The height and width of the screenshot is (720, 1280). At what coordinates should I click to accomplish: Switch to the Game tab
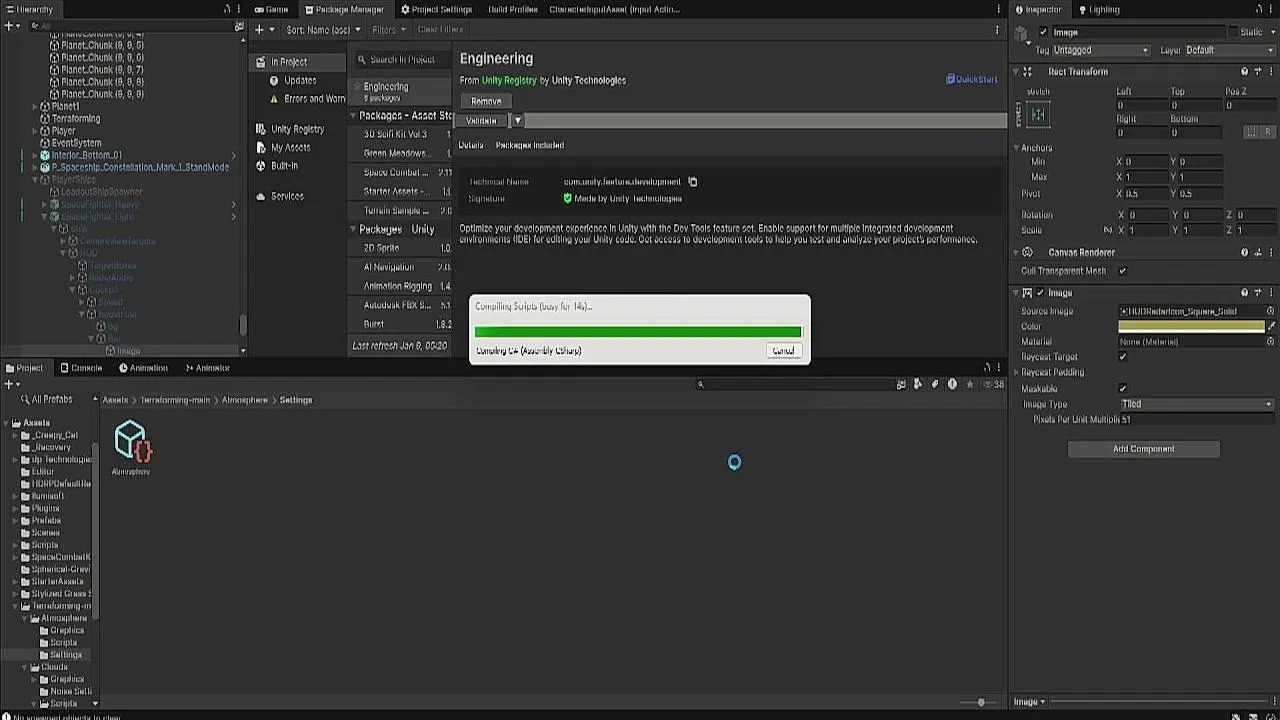(271, 9)
